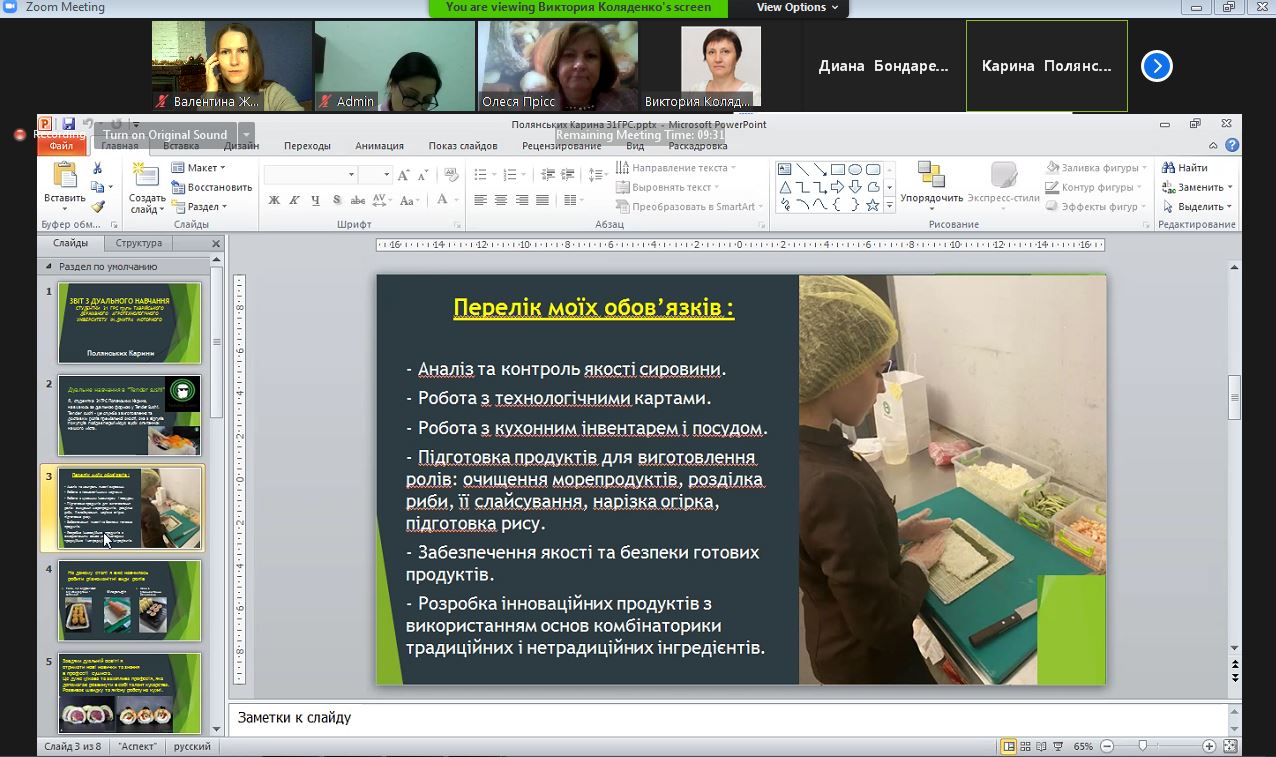Click the Упорядочить arrange icon
1276x757 pixels.
(931, 176)
